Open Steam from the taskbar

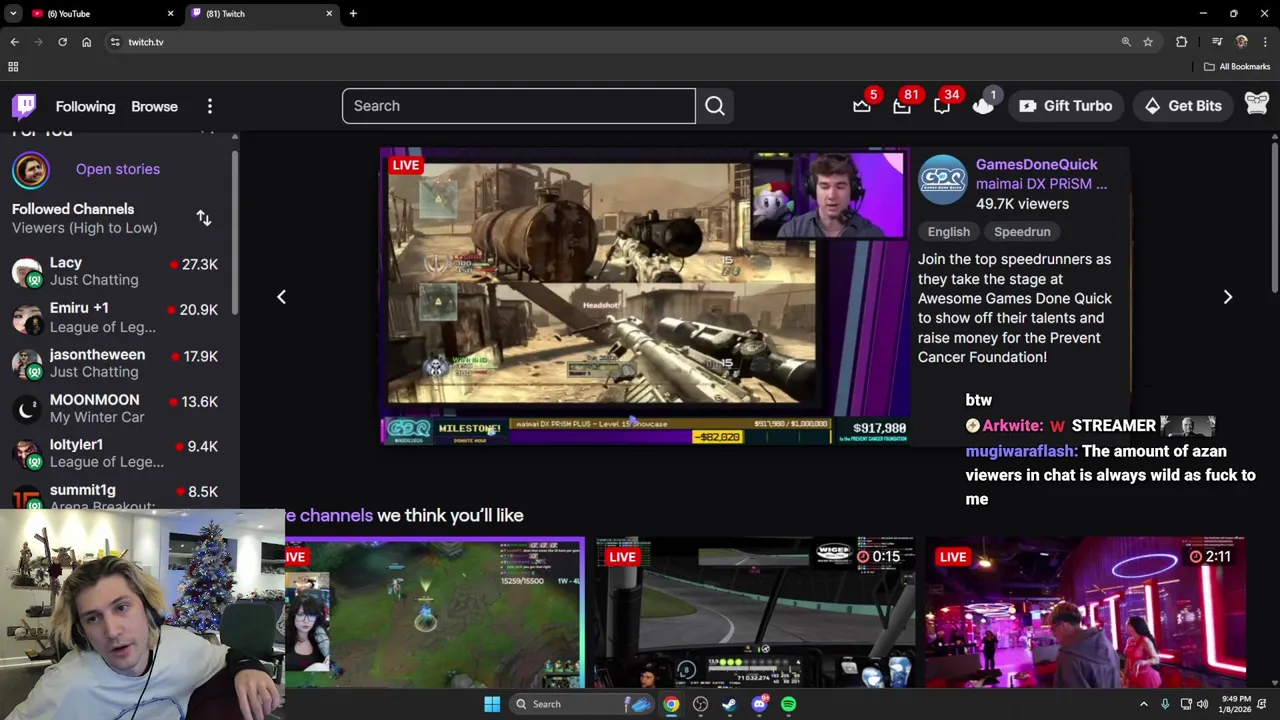[729, 704]
